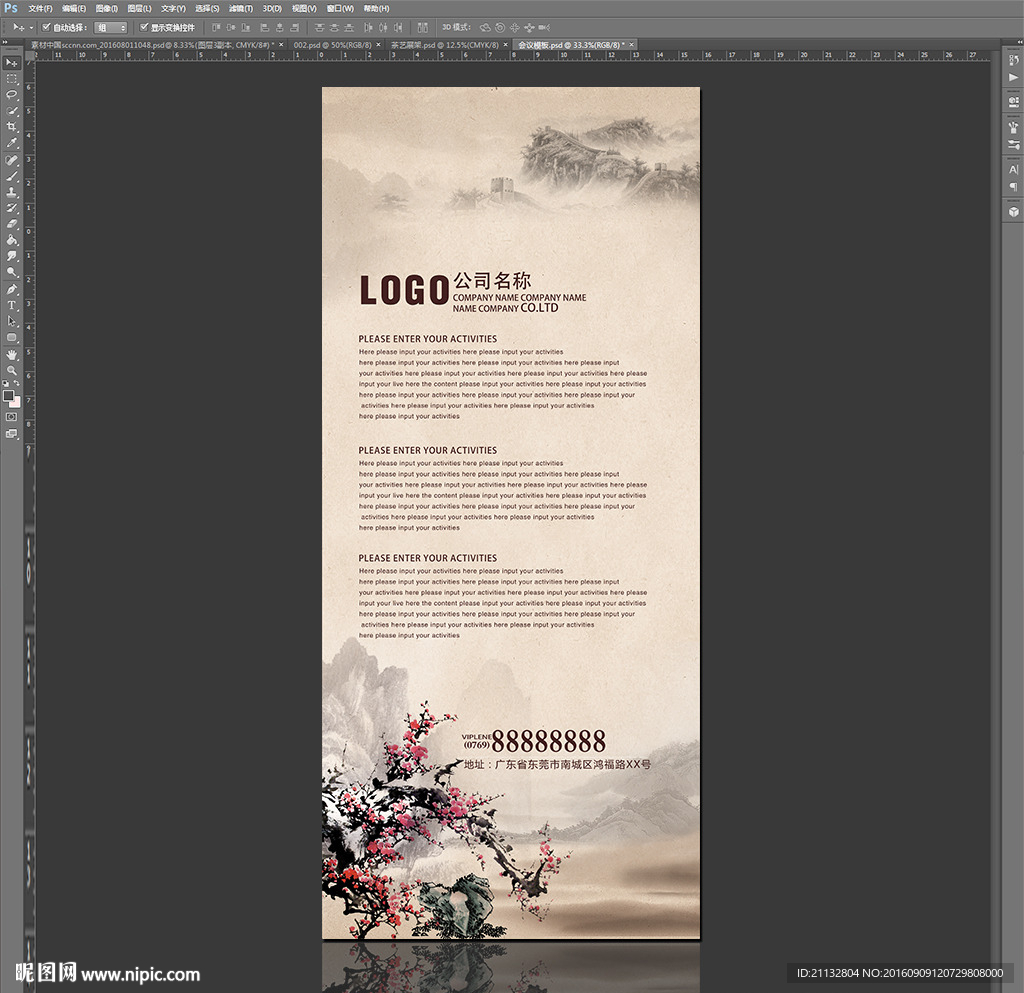Open the 滤镜(T) menu

(x=240, y=8)
